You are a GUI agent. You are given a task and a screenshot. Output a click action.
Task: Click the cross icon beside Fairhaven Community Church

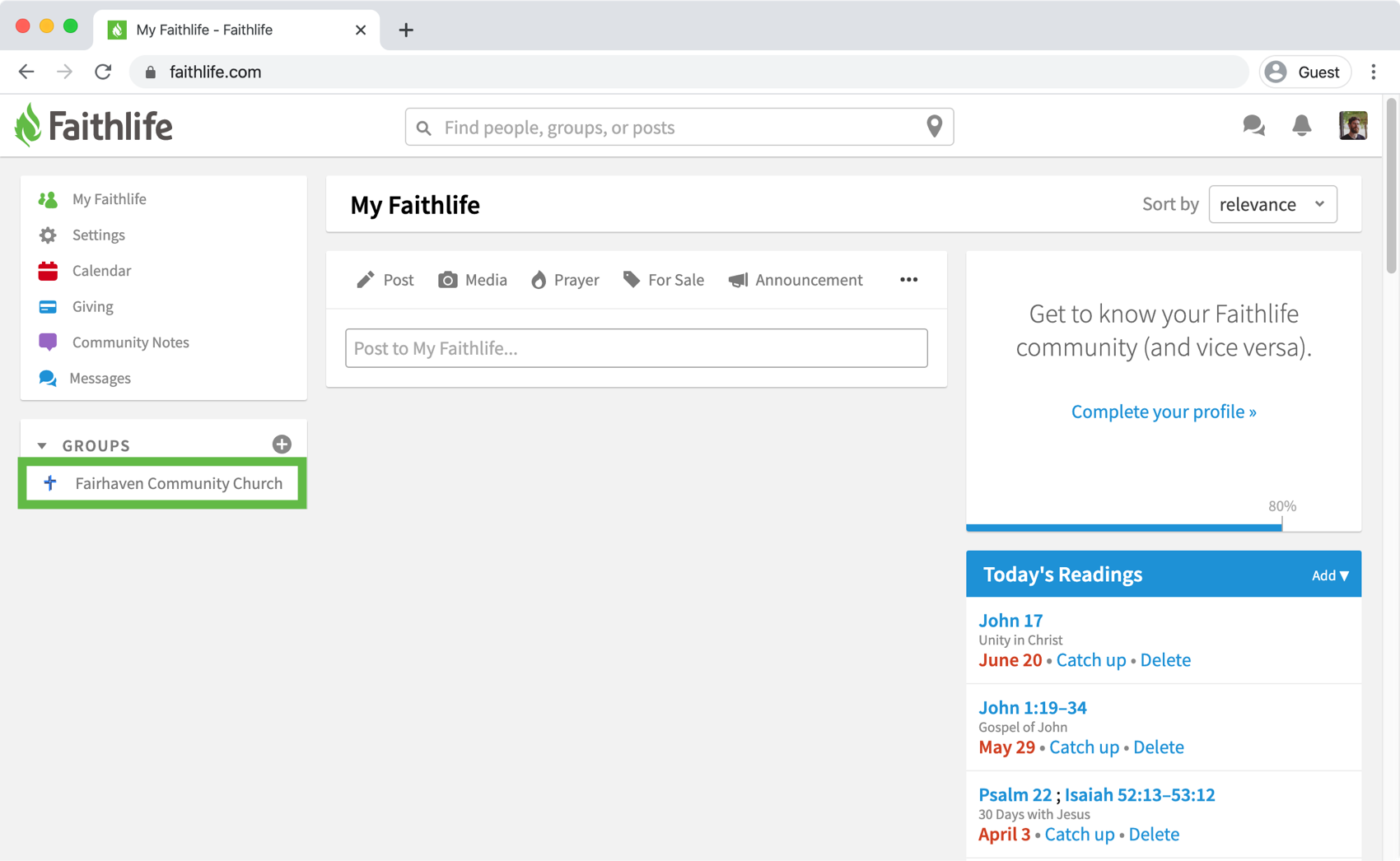tap(50, 483)
